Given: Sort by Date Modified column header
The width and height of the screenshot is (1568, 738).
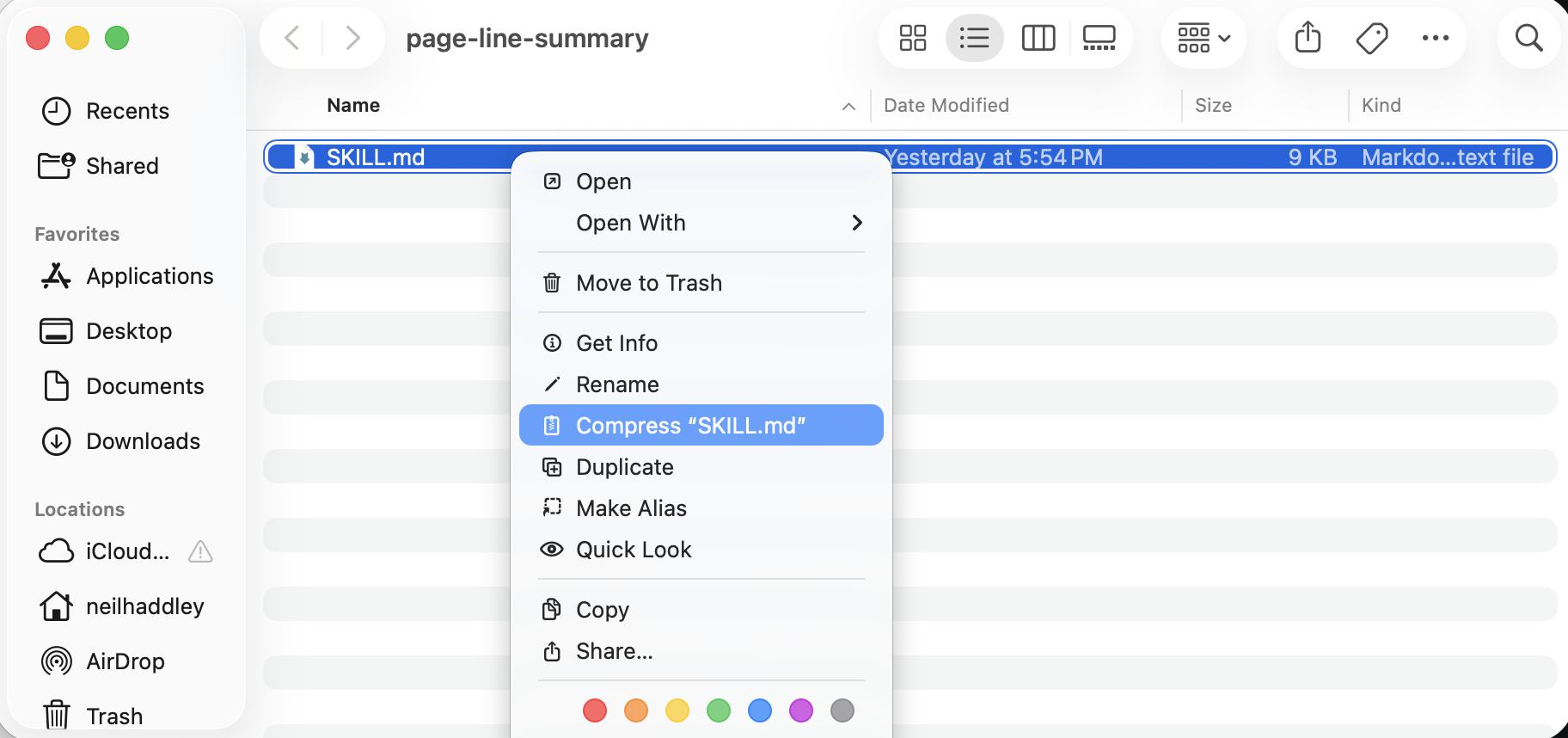Looking at the screenshot, I should click(946, 106).
